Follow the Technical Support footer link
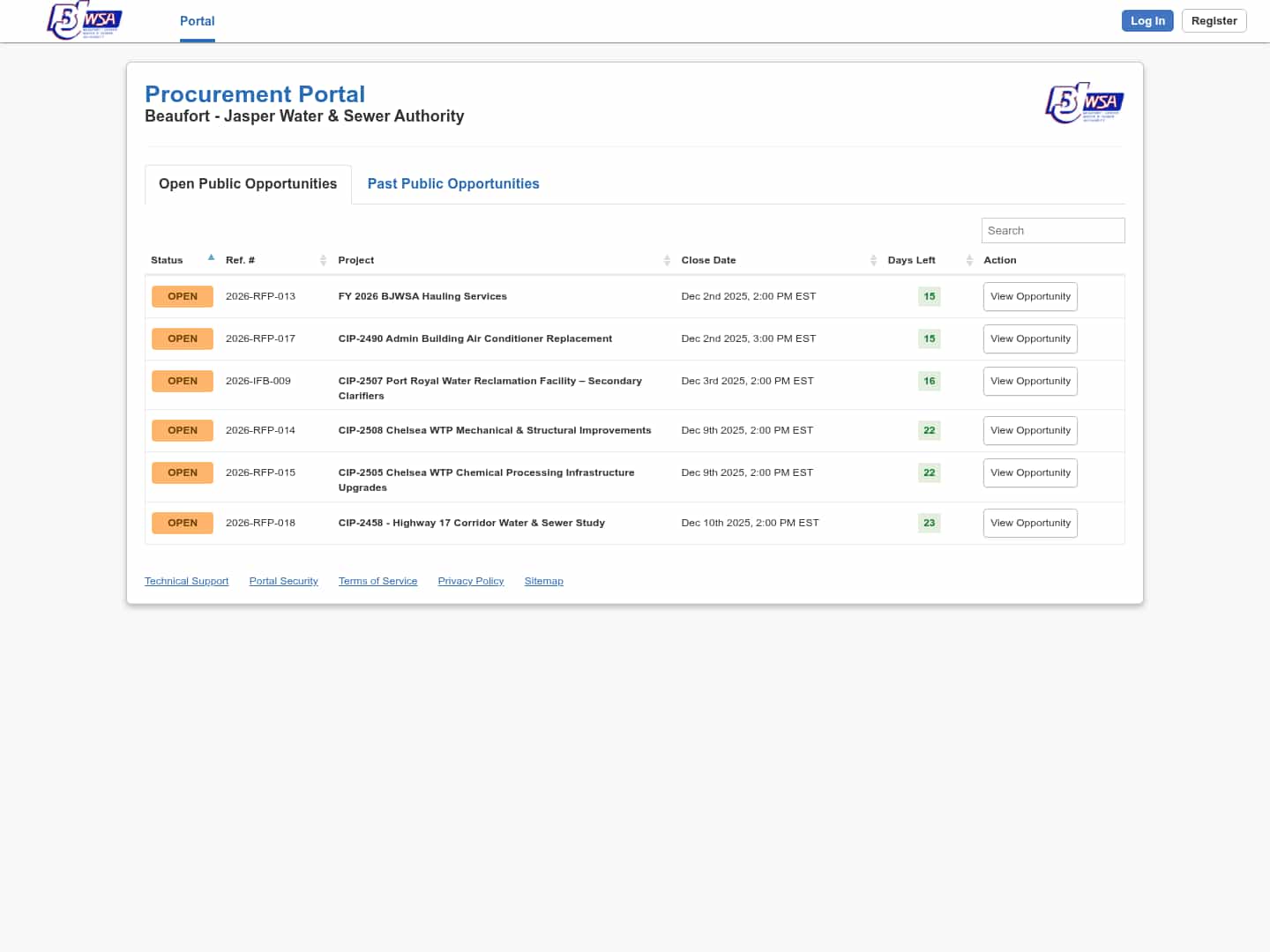The width and height of the screenshot is (1270, 952). [x=186, y=581]
